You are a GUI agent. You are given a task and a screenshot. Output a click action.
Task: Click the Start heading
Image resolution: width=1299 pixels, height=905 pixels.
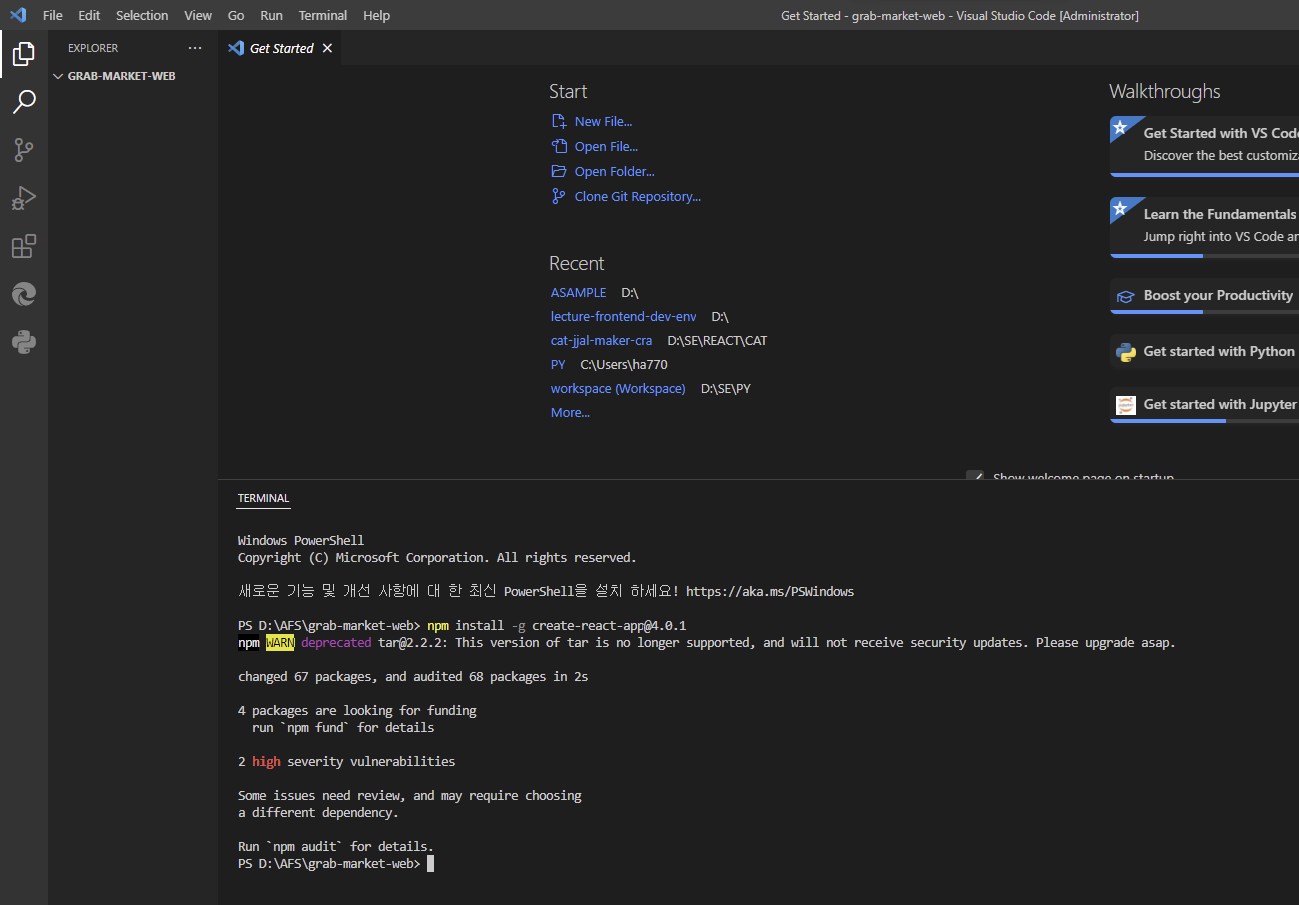coord(568,91)
